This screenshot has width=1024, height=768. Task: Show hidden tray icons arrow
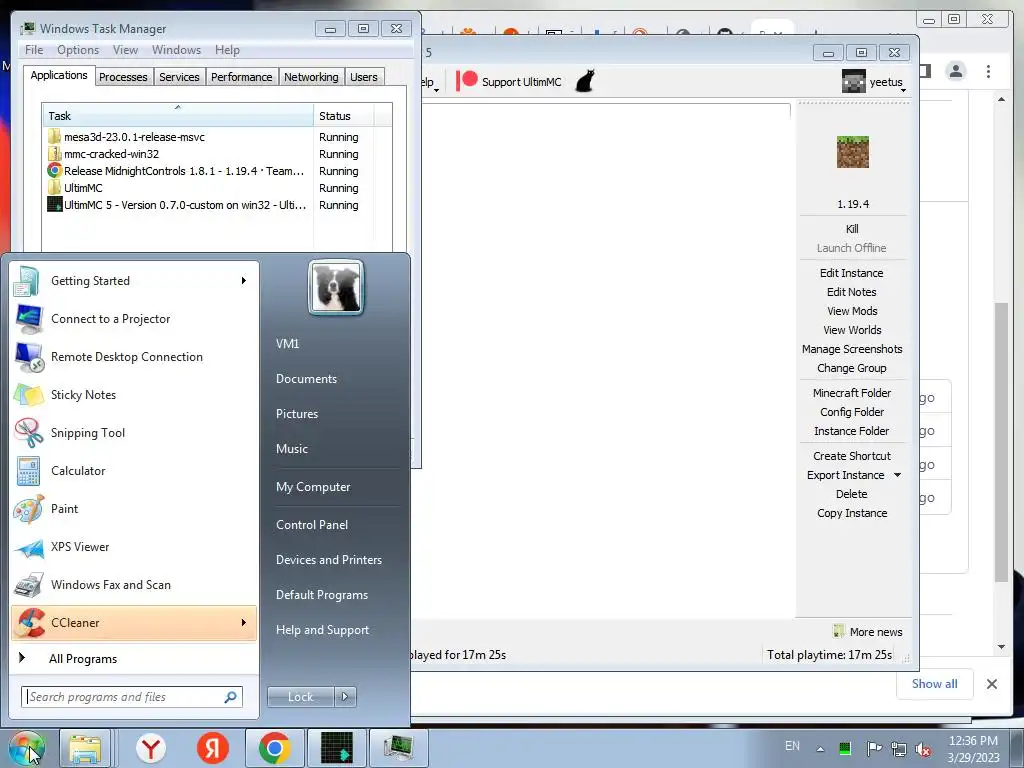(820, 749)
